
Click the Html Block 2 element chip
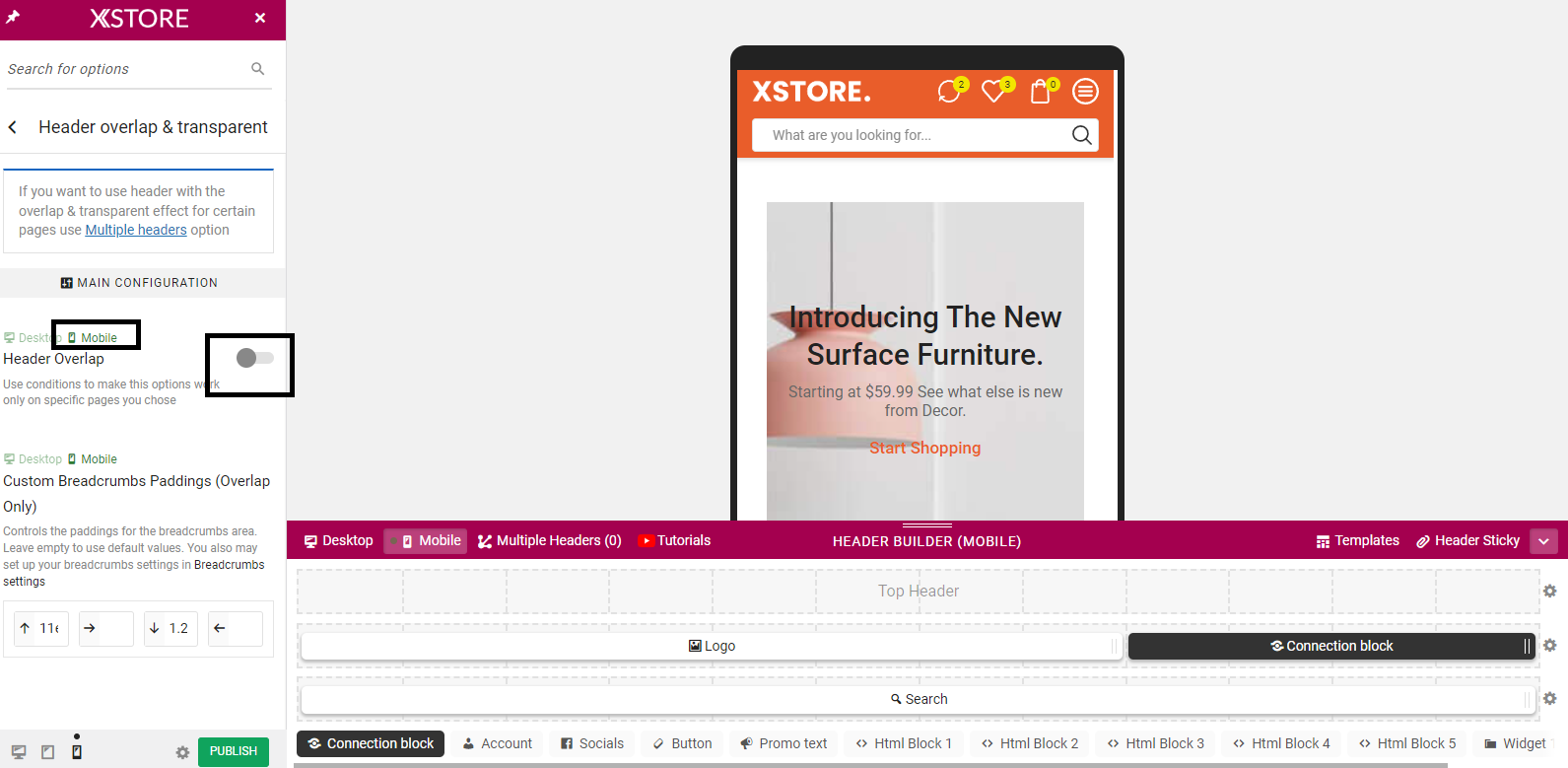click(1030, 743)
